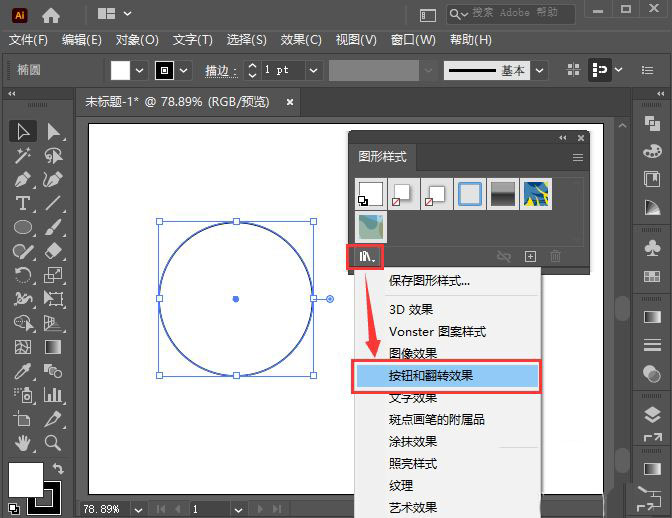Click the blue-yellow foliage style thumbnail
This screenshot has width=672, height=518.
tap(535, 194)
